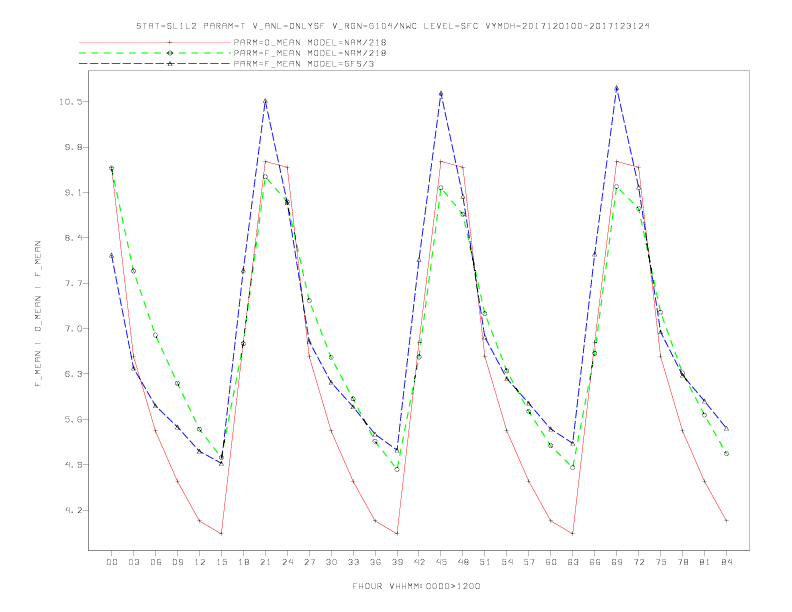This screenshot has height=612, width=792.
Task: Click x-axis tick label 30
Action: pos(331,562)
